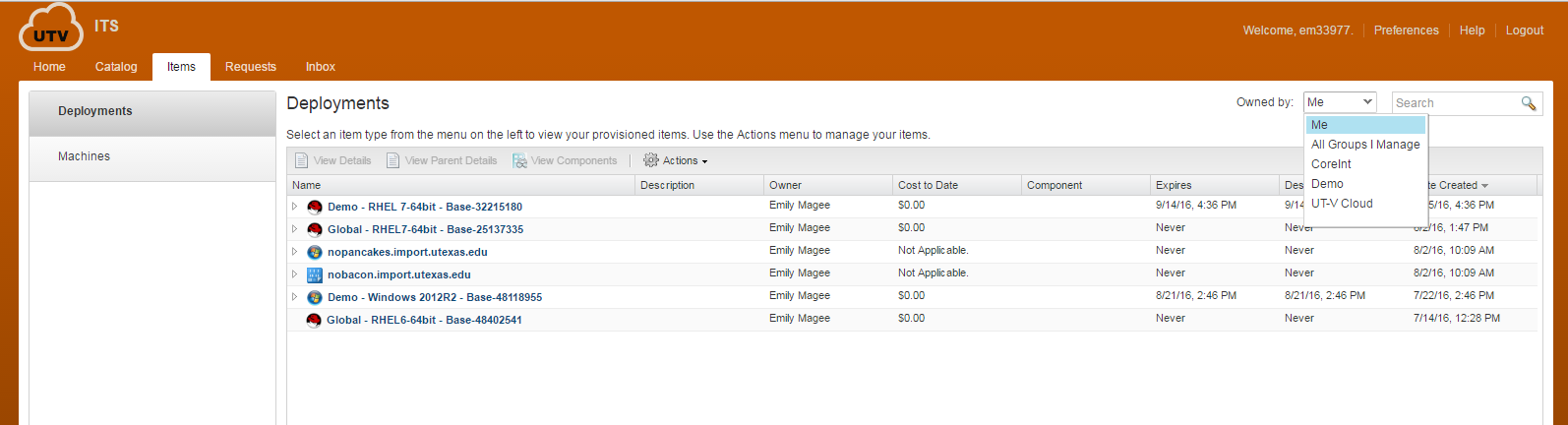Choose CoreInt from the owner list
The height and width of the screenshot is (425, 1568).
click(1331, 164)
